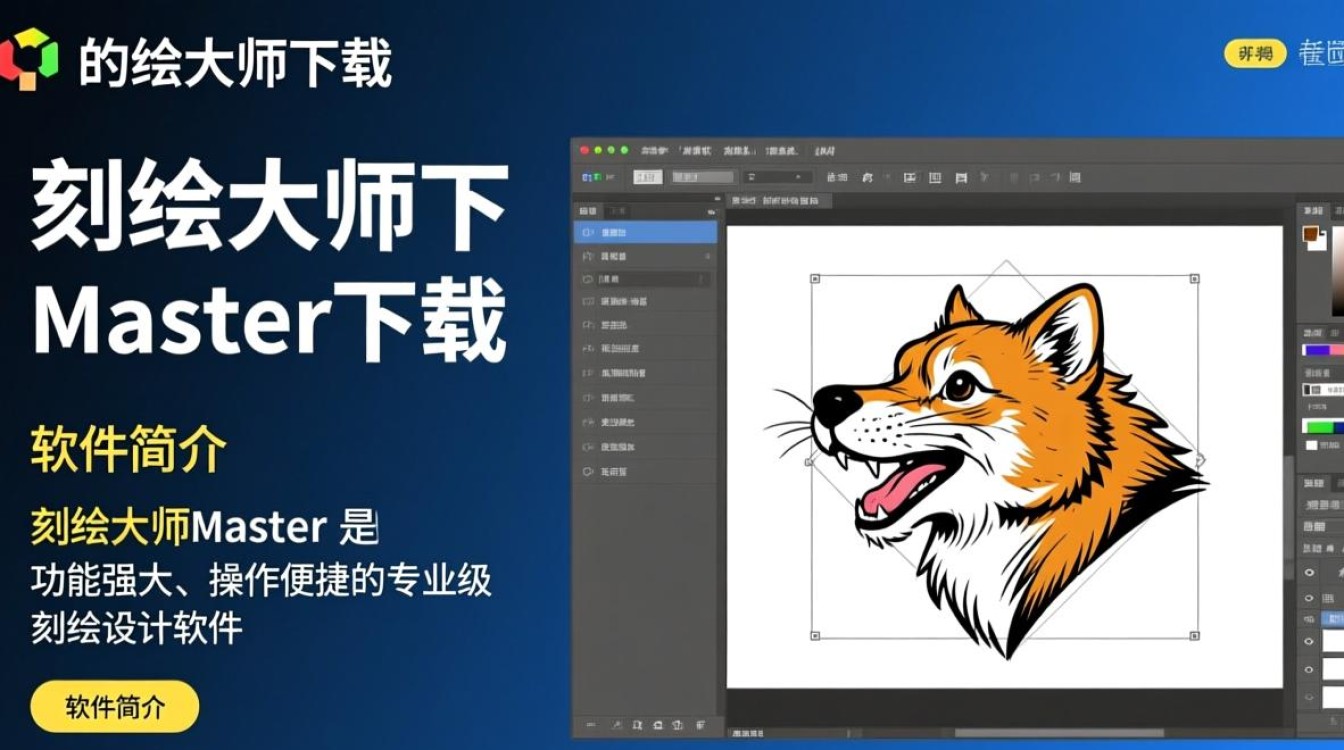Click the yellow pill button in top-right header
Image resolution: width=1344 pixels, height=750 pixels.
click(x=1254, y=53)
